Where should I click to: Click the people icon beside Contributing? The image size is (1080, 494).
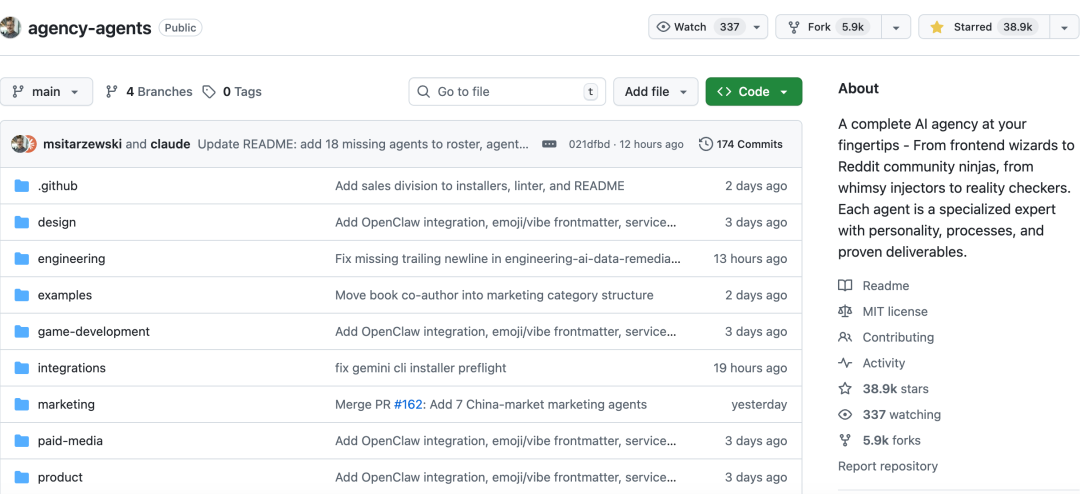tap(845, 338)
